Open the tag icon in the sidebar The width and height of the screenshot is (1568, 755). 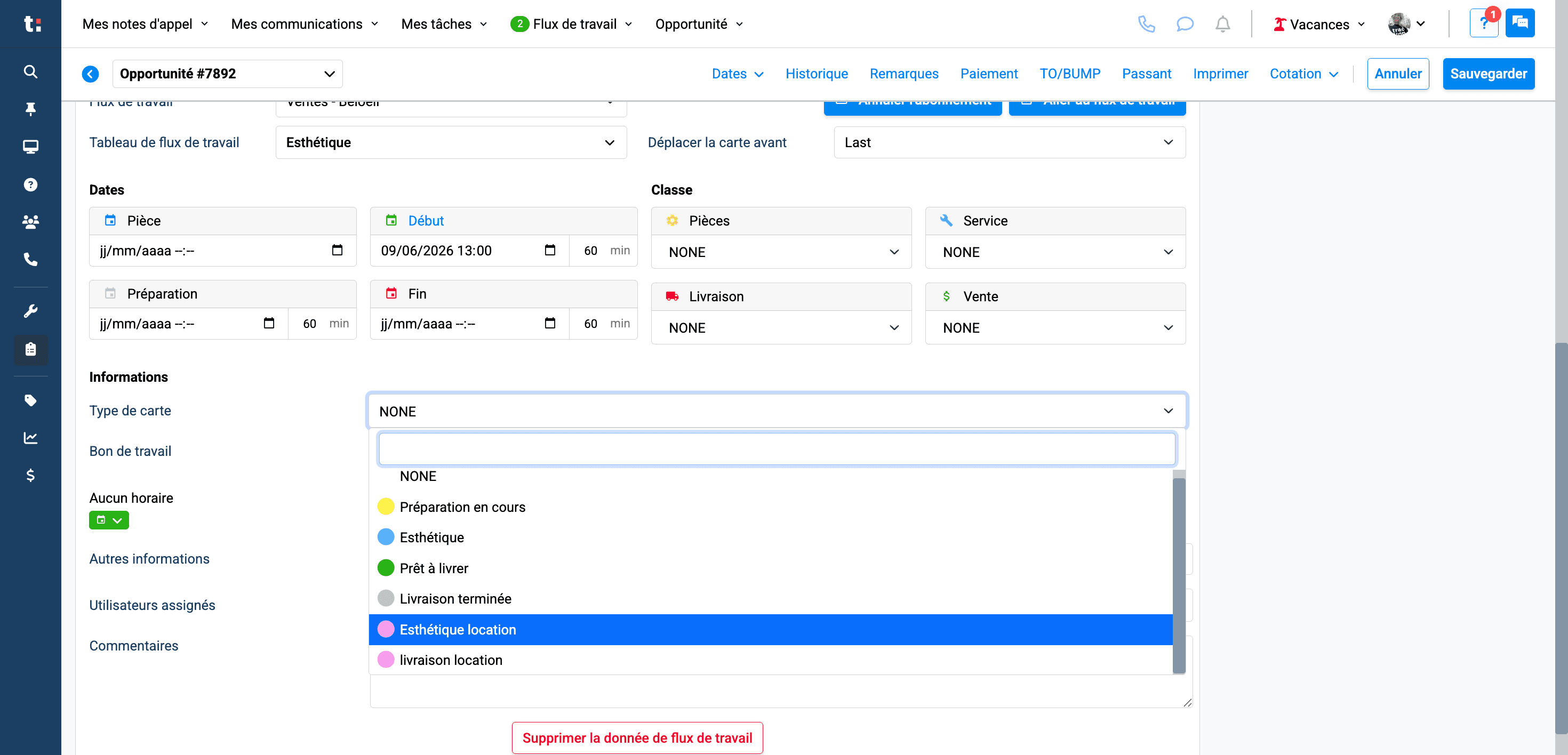coord(30,400)
